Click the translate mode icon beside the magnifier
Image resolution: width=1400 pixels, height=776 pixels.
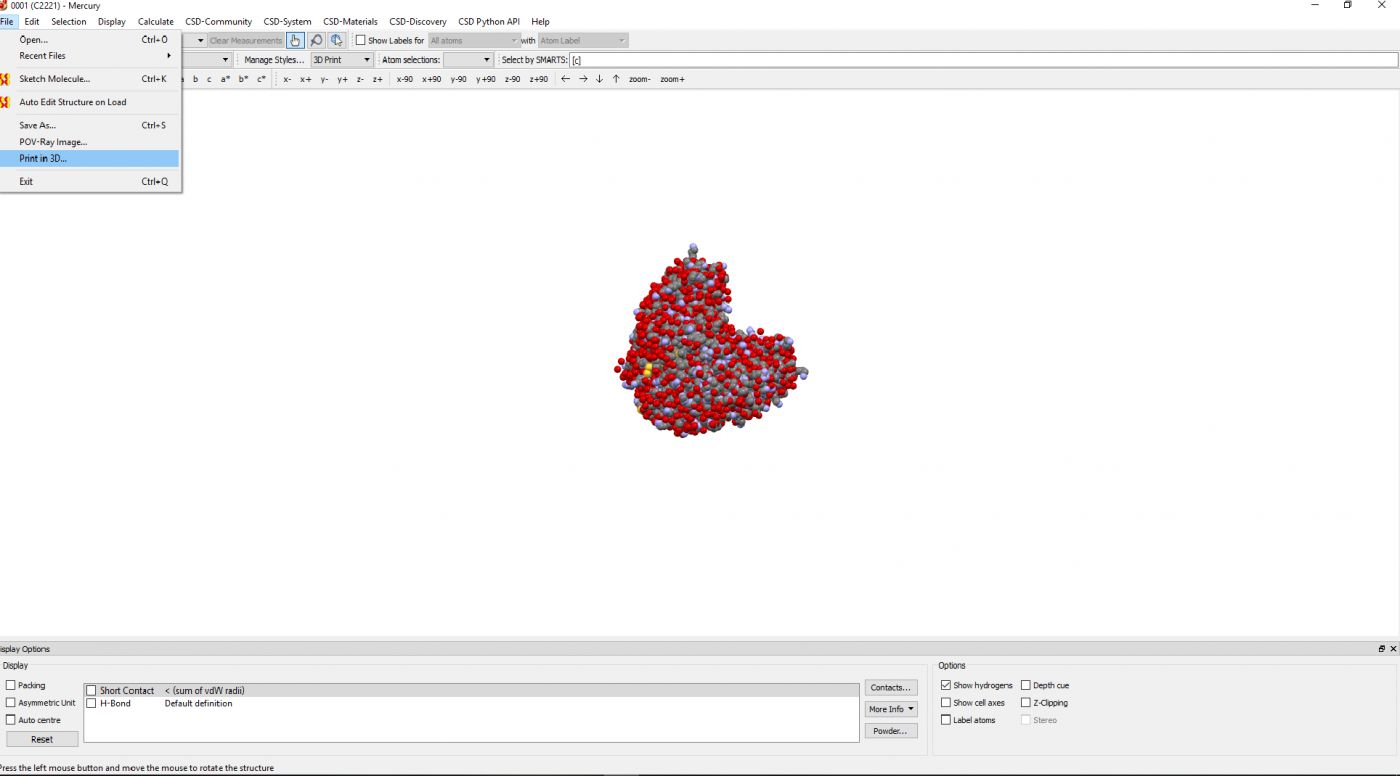[336, 41]
